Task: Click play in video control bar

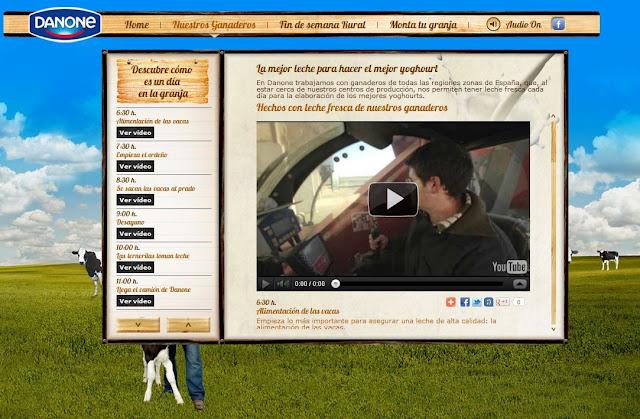Action: point(266,284)
